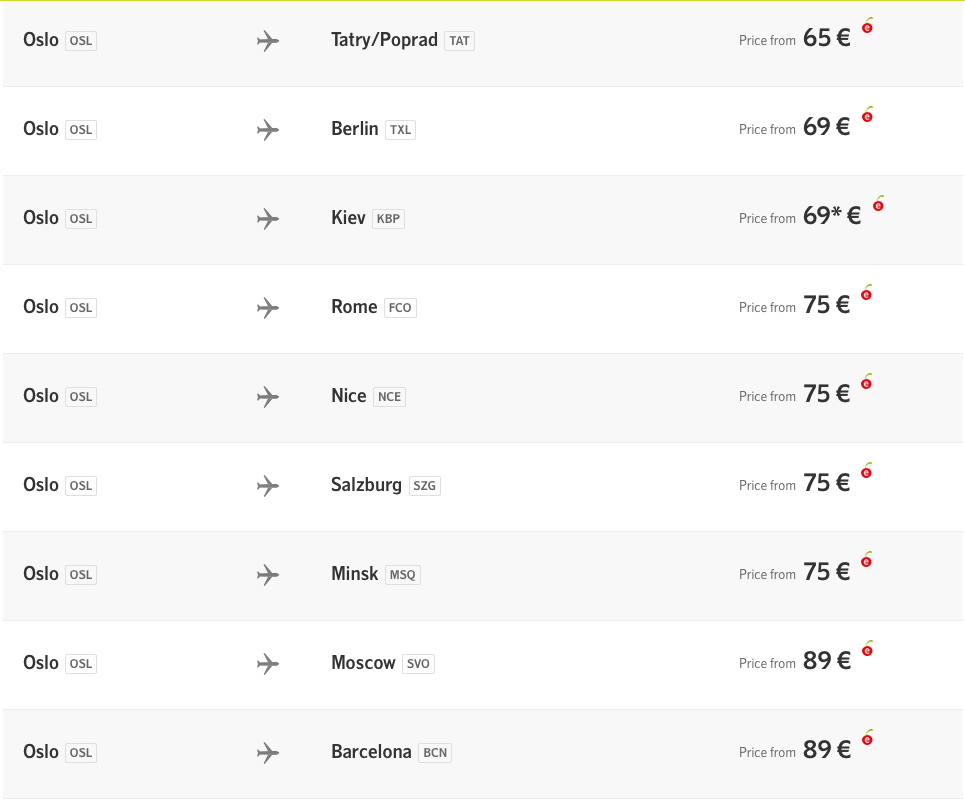Click the 75 € price for Nice

click(827, 394)
